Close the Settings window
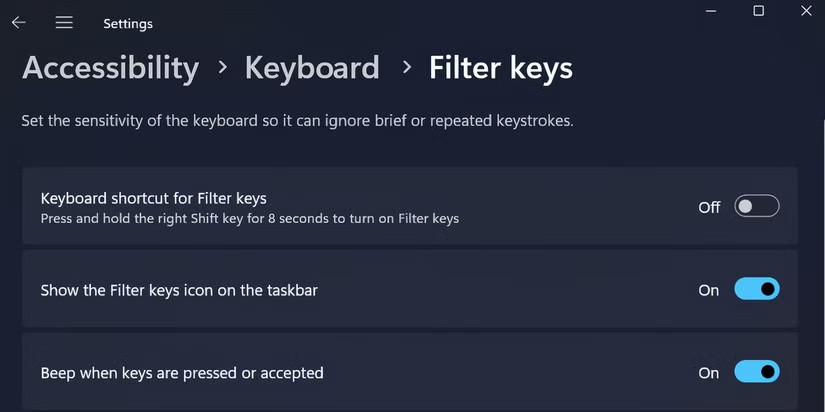 point(806,10)
